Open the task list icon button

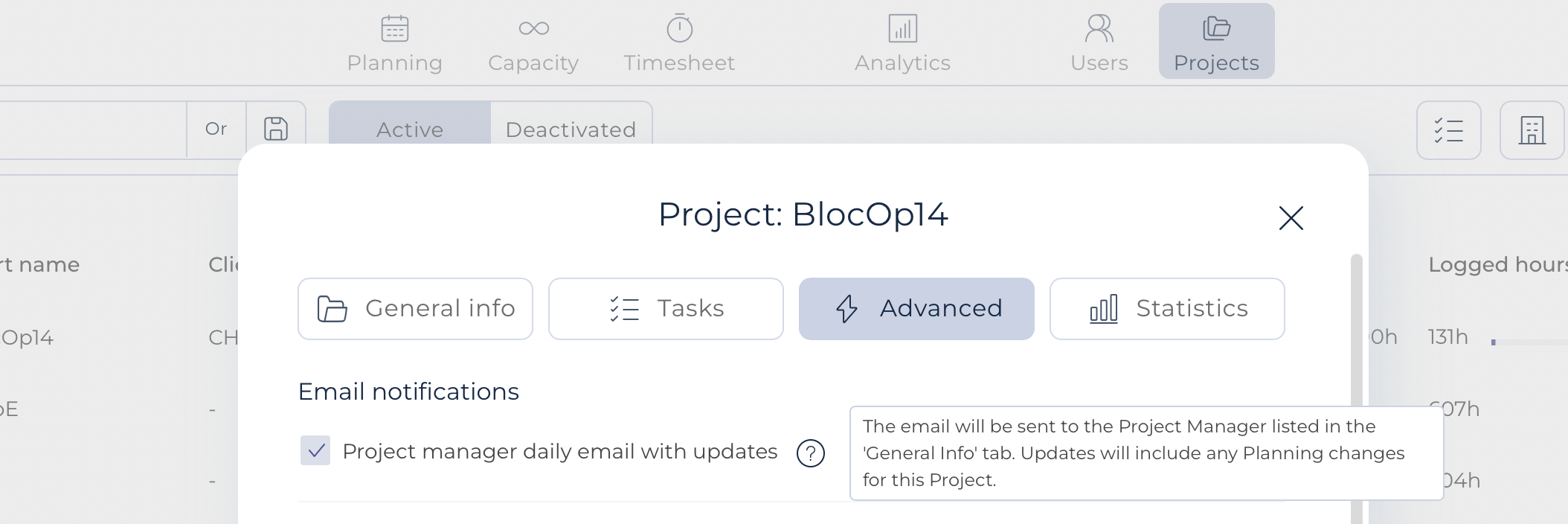point(1448,130)
